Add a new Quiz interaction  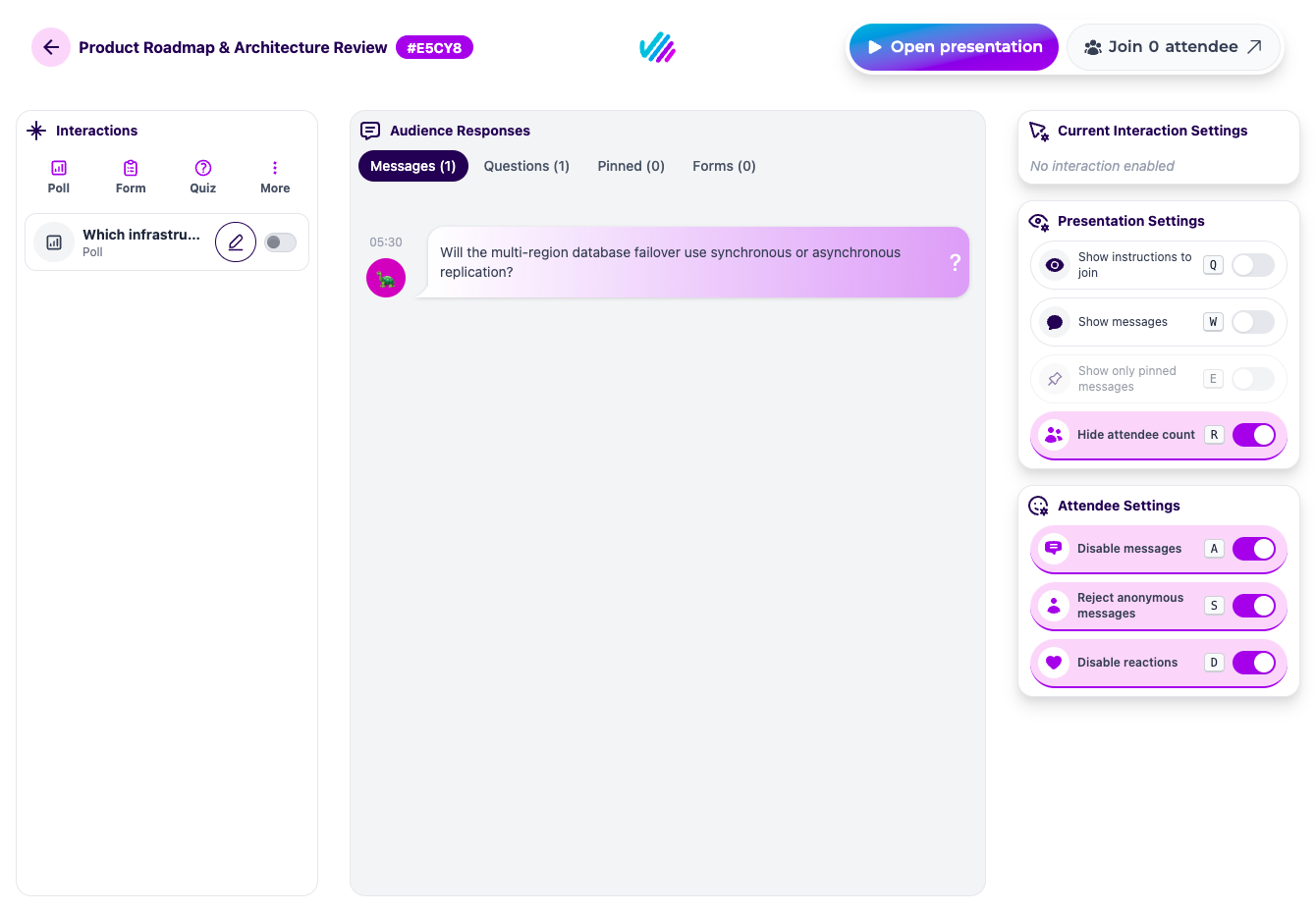(203, 178)
